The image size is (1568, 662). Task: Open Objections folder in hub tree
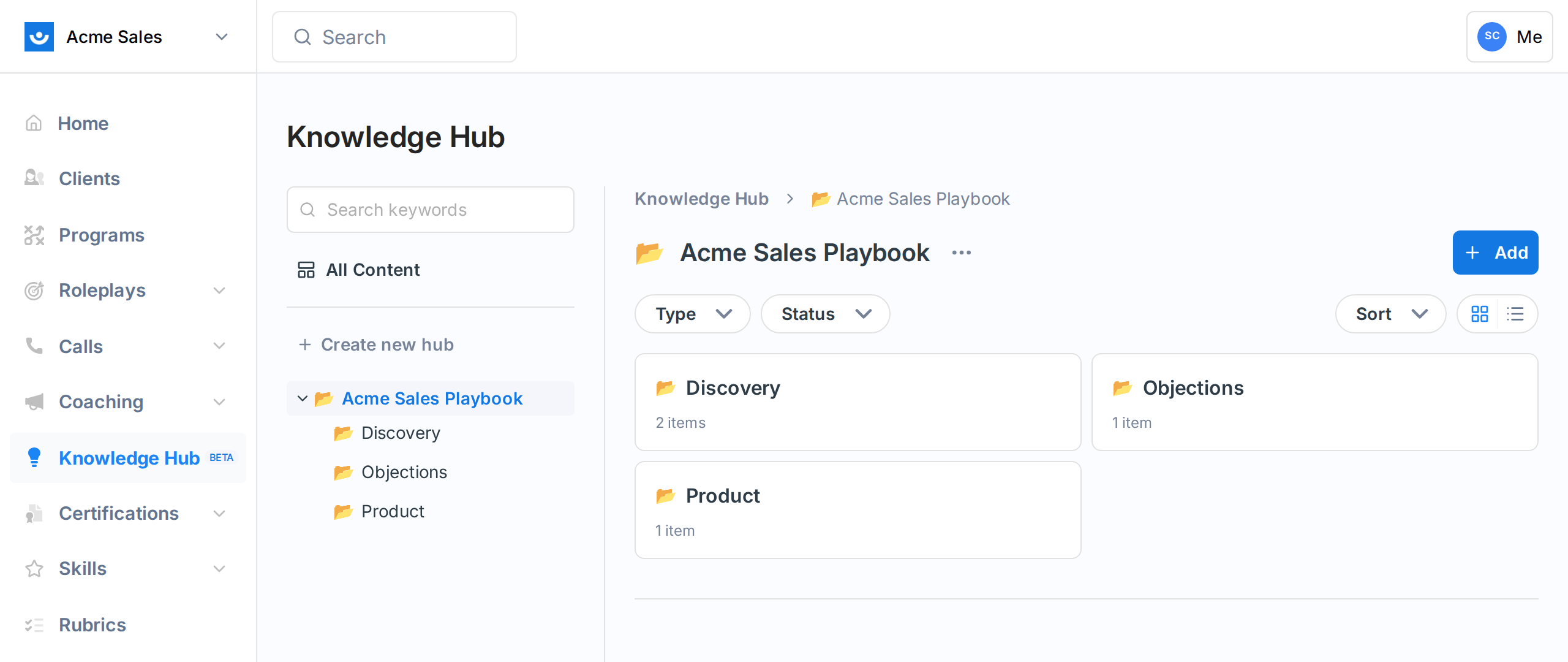tap(404, 472)
